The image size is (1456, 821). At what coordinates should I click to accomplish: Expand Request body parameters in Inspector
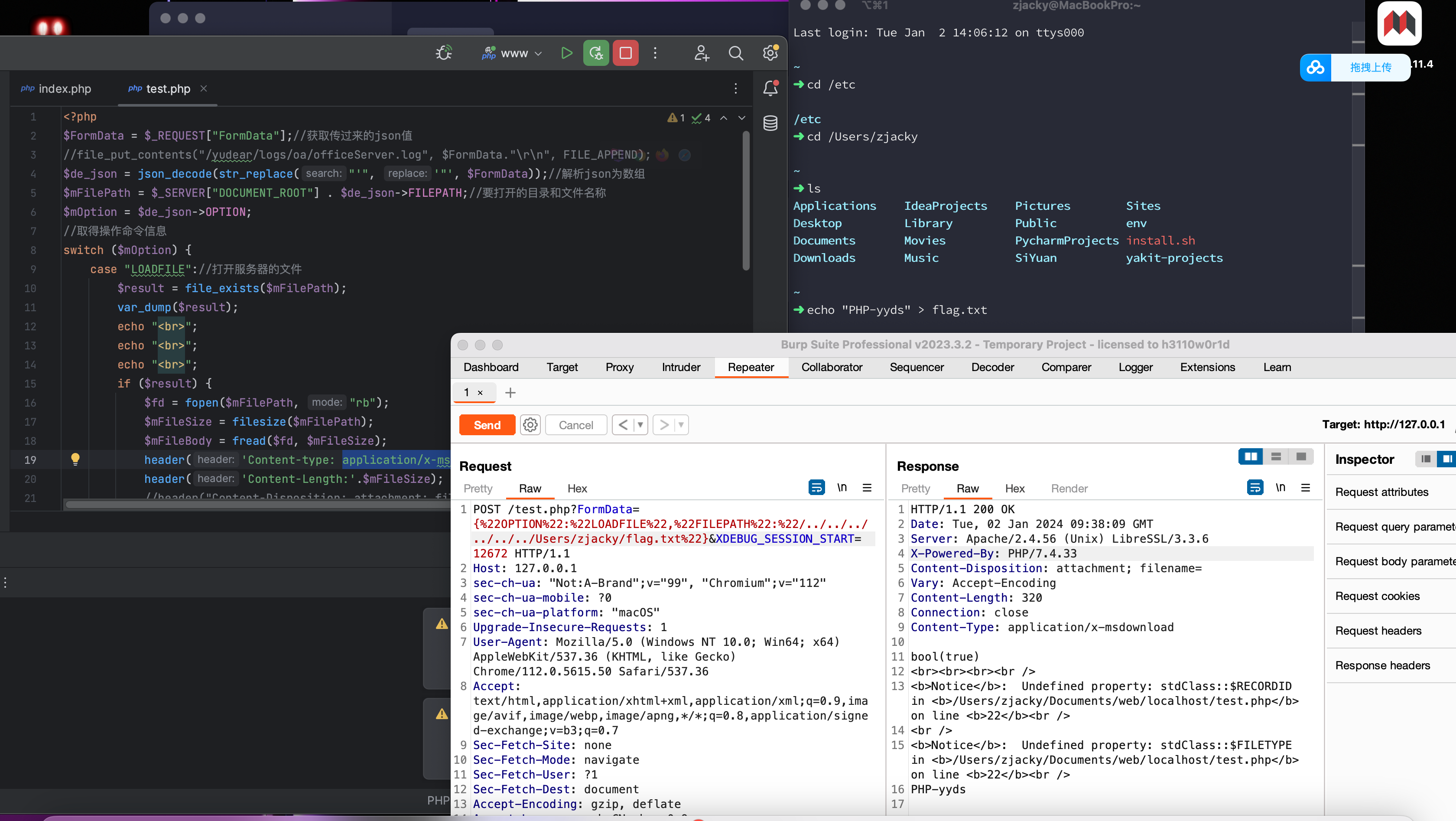click(x=1395, y=561)
